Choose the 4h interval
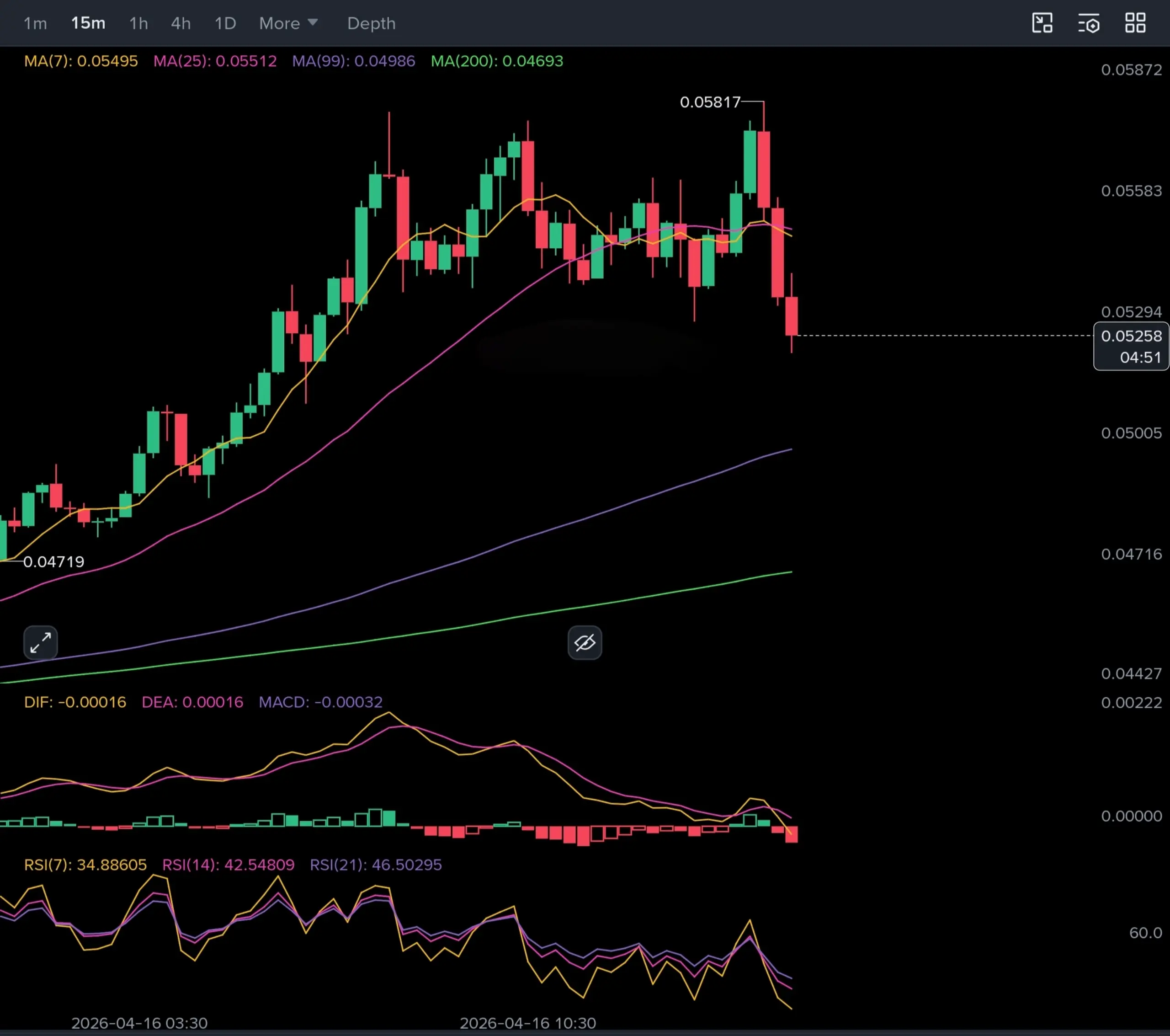The image size is (1170, 1036). [181, 23]
